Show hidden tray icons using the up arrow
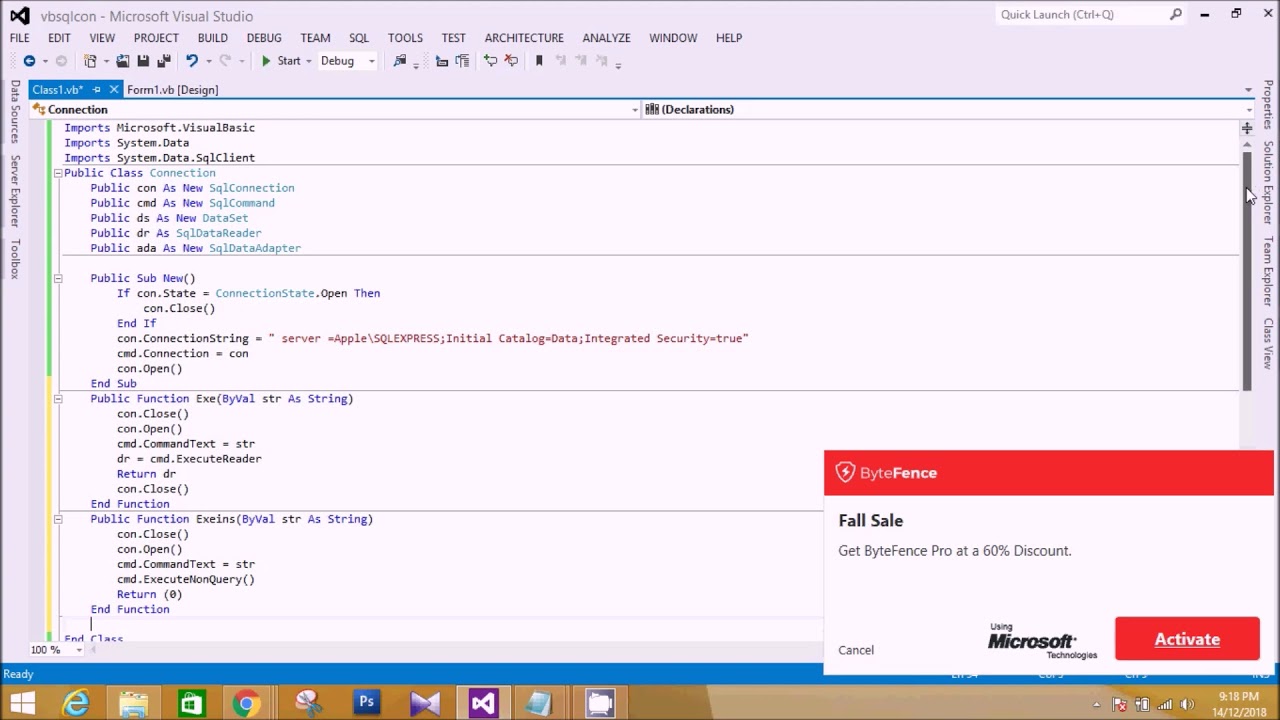The width and height of the screenshot is (1280, 720). [1097, 704]
